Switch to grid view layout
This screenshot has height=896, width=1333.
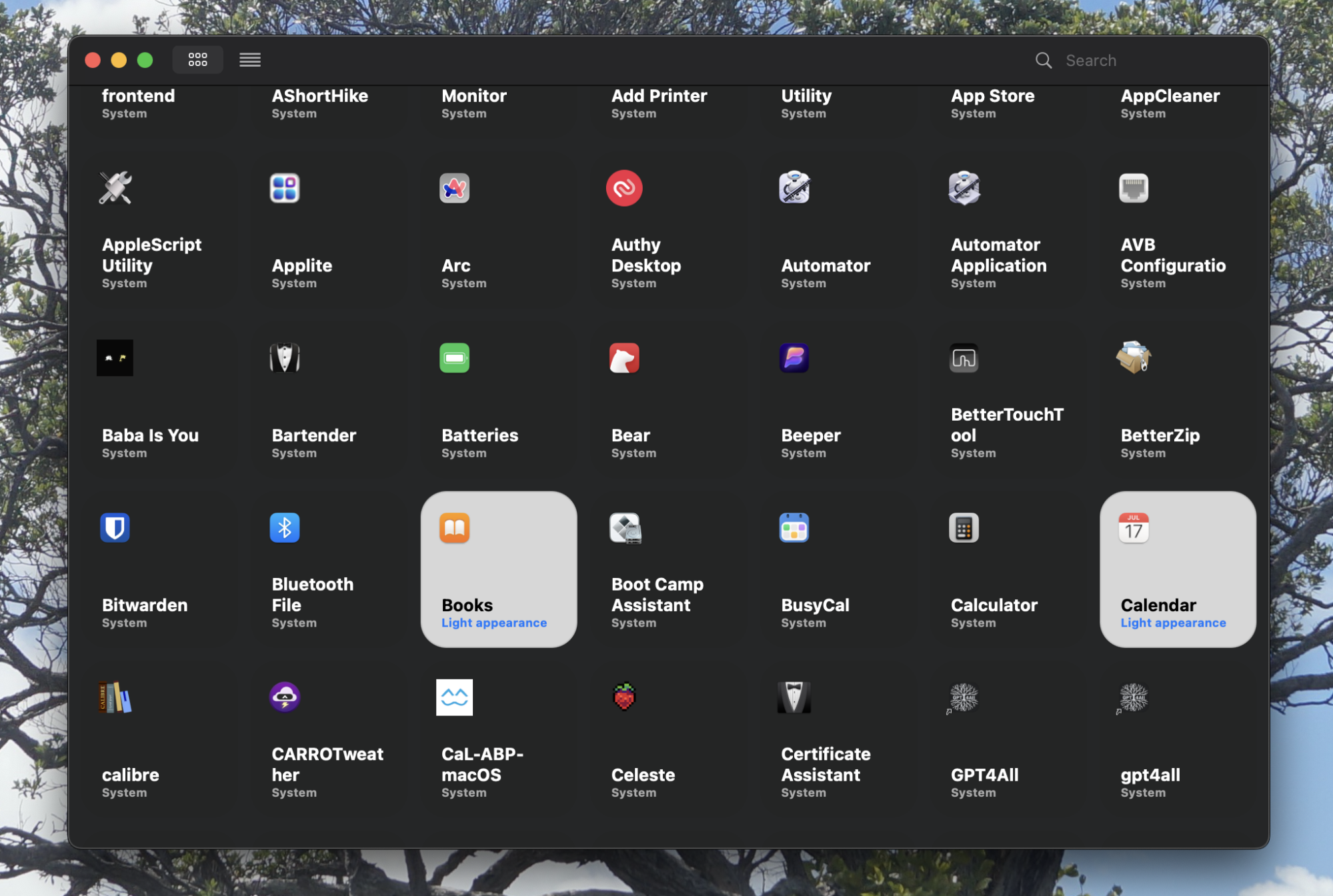[197, 60]
